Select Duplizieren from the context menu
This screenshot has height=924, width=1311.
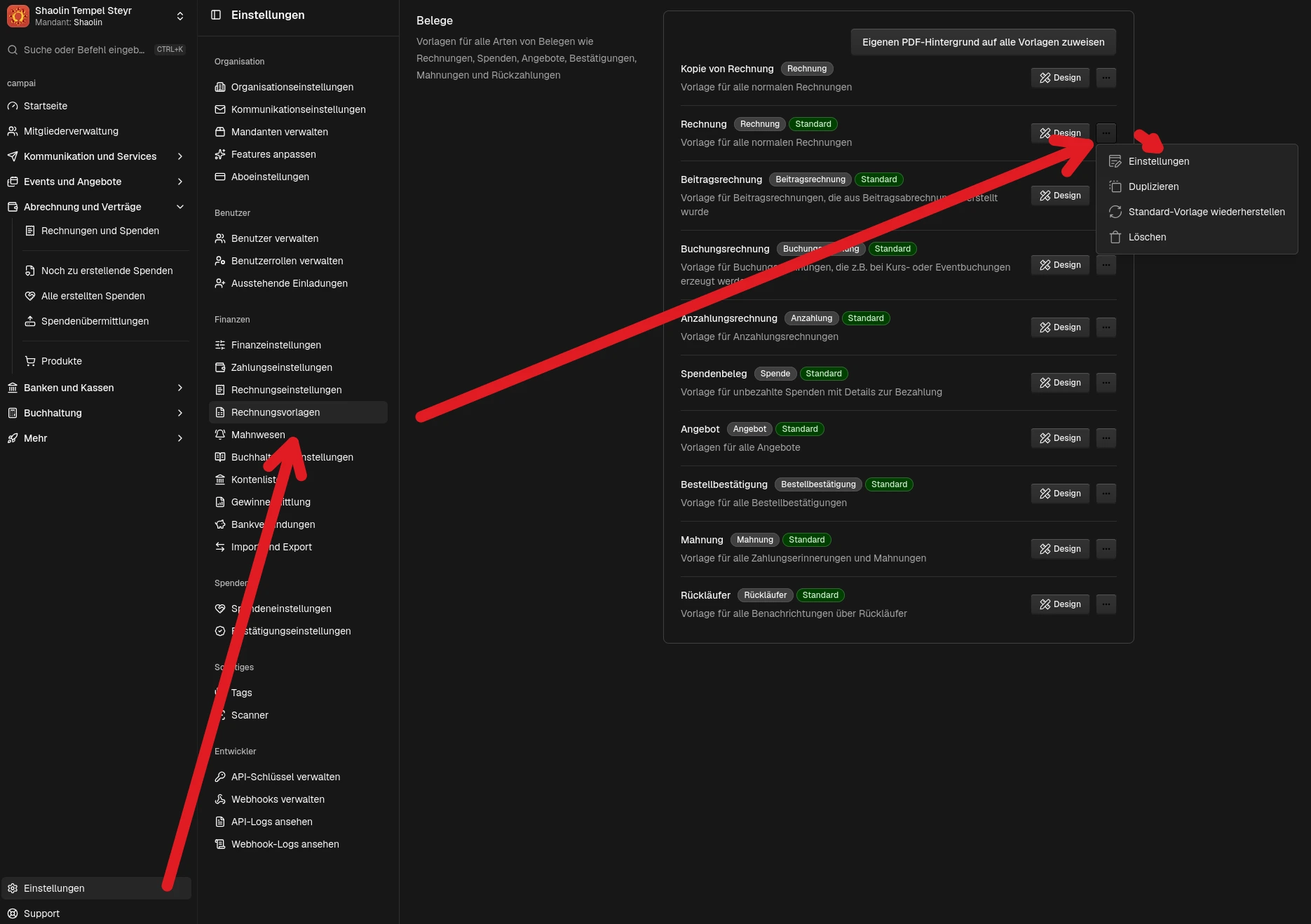(x=1153, y=186)
